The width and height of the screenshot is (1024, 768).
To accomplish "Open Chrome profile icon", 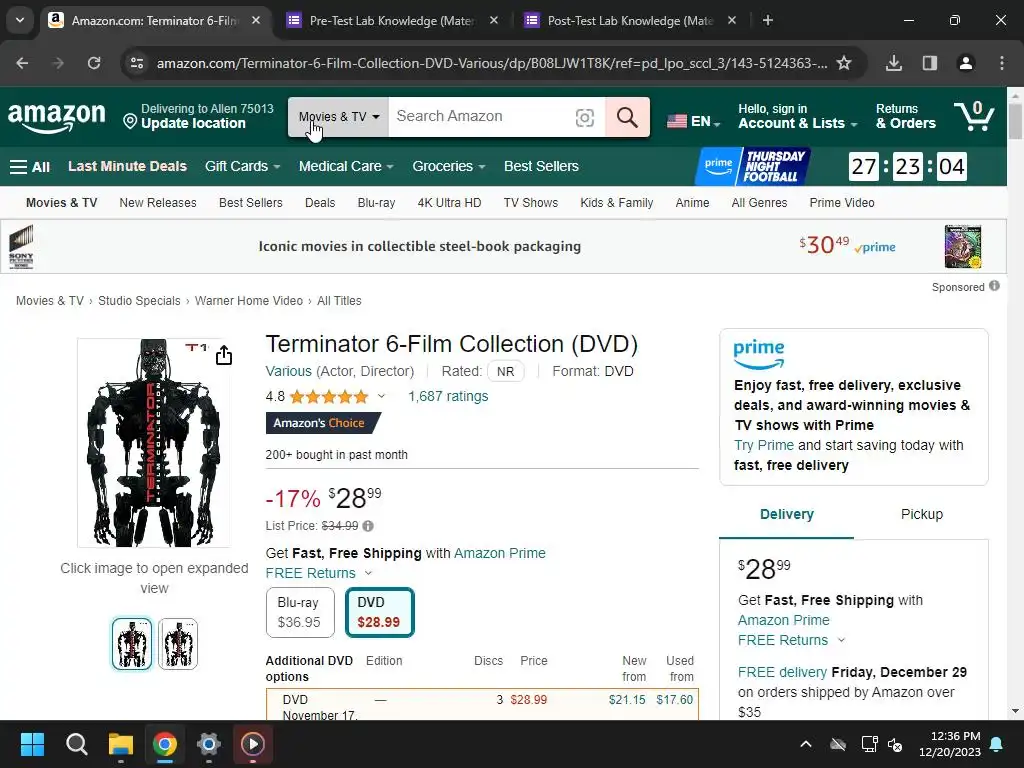I will 965,63.
